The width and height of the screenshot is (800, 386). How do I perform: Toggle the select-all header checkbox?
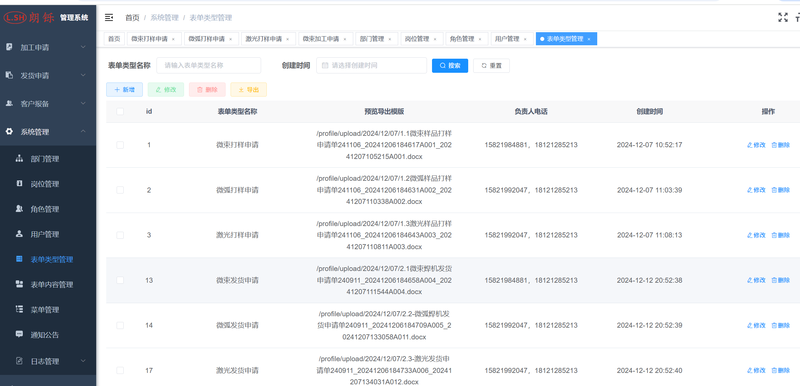pos(120,111)
